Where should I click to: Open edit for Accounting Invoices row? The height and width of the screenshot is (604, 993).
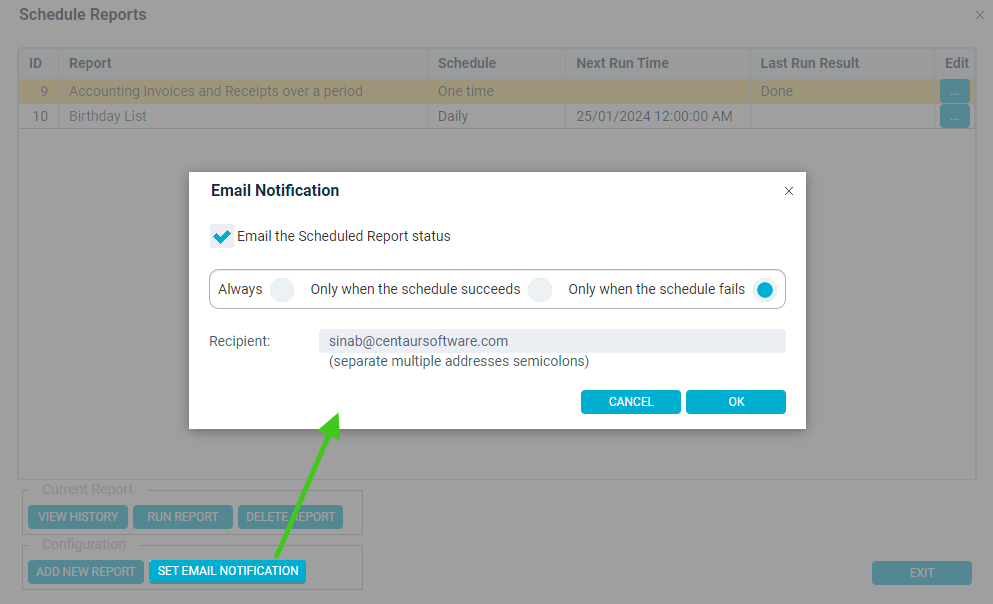pyautogui.click(x=955, y=91)
